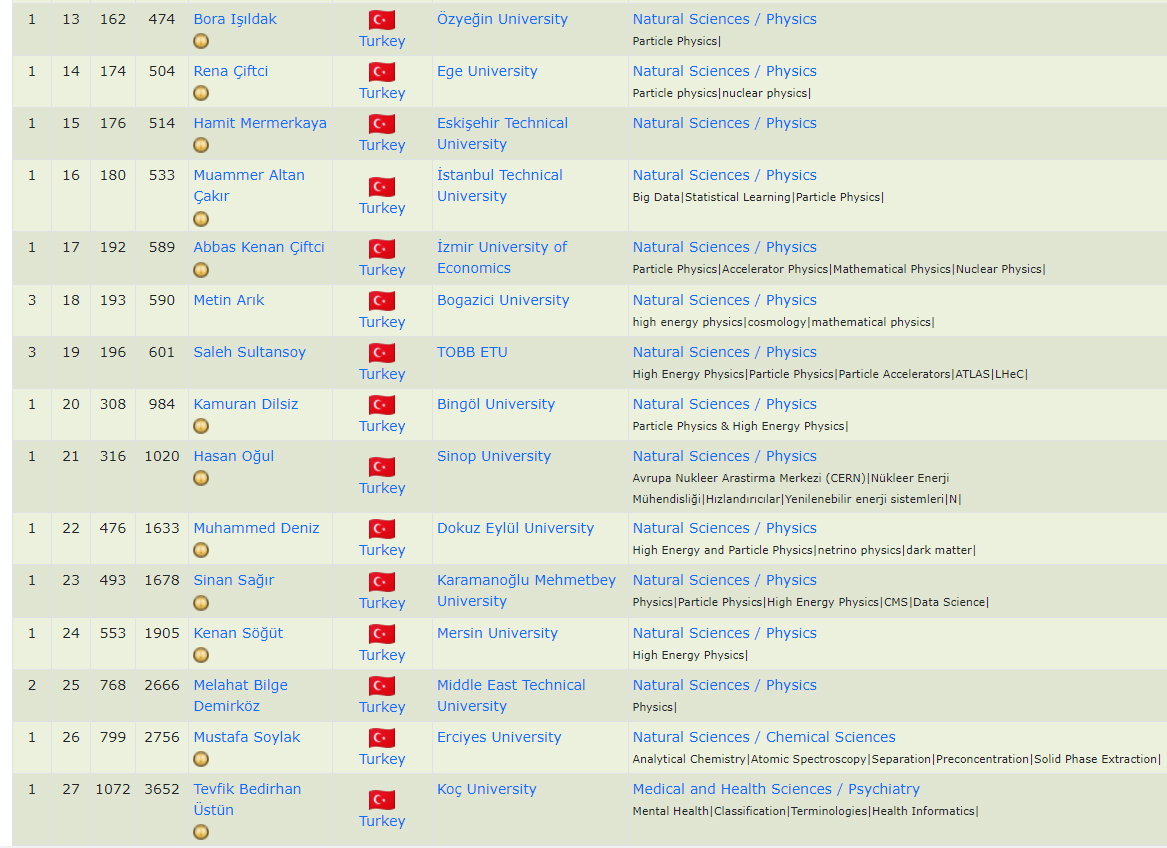The image size is (1167, 848).
Task: Go to Eskişehir Technical University
Action: click(502, 133)
